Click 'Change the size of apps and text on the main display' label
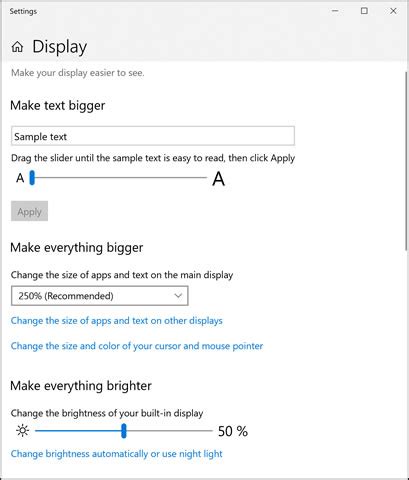This screenshot has width=409, height=480. pyautogui.click(x=122, y=275)
